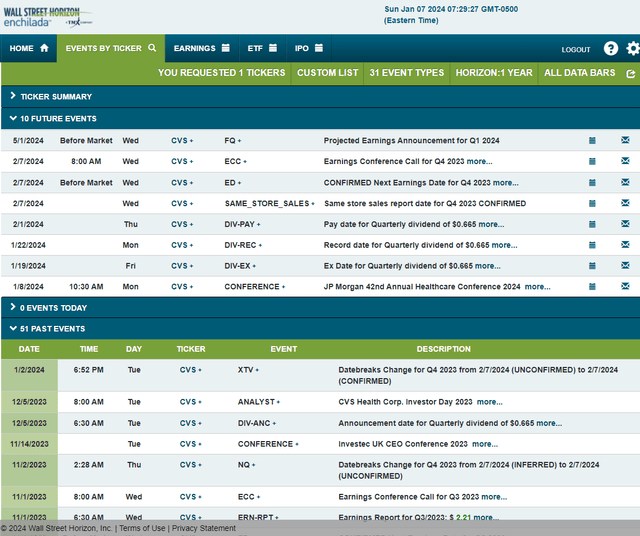Image resolution: width=640 pixels, height=536 pixels.
Task: Open more link for Earnings Conference Call Q4 2023
Action: (480, 161)
